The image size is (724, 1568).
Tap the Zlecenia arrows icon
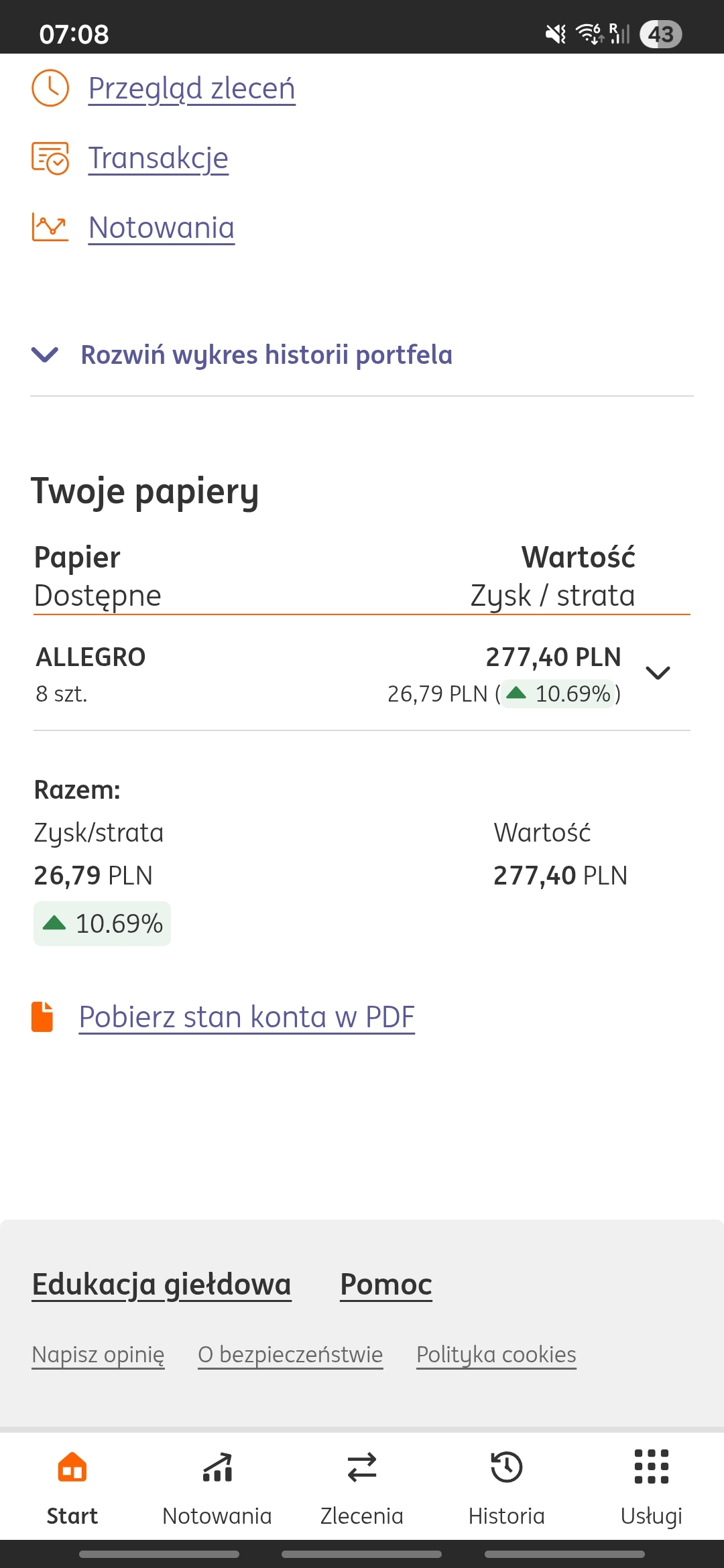click(362, 1467)
